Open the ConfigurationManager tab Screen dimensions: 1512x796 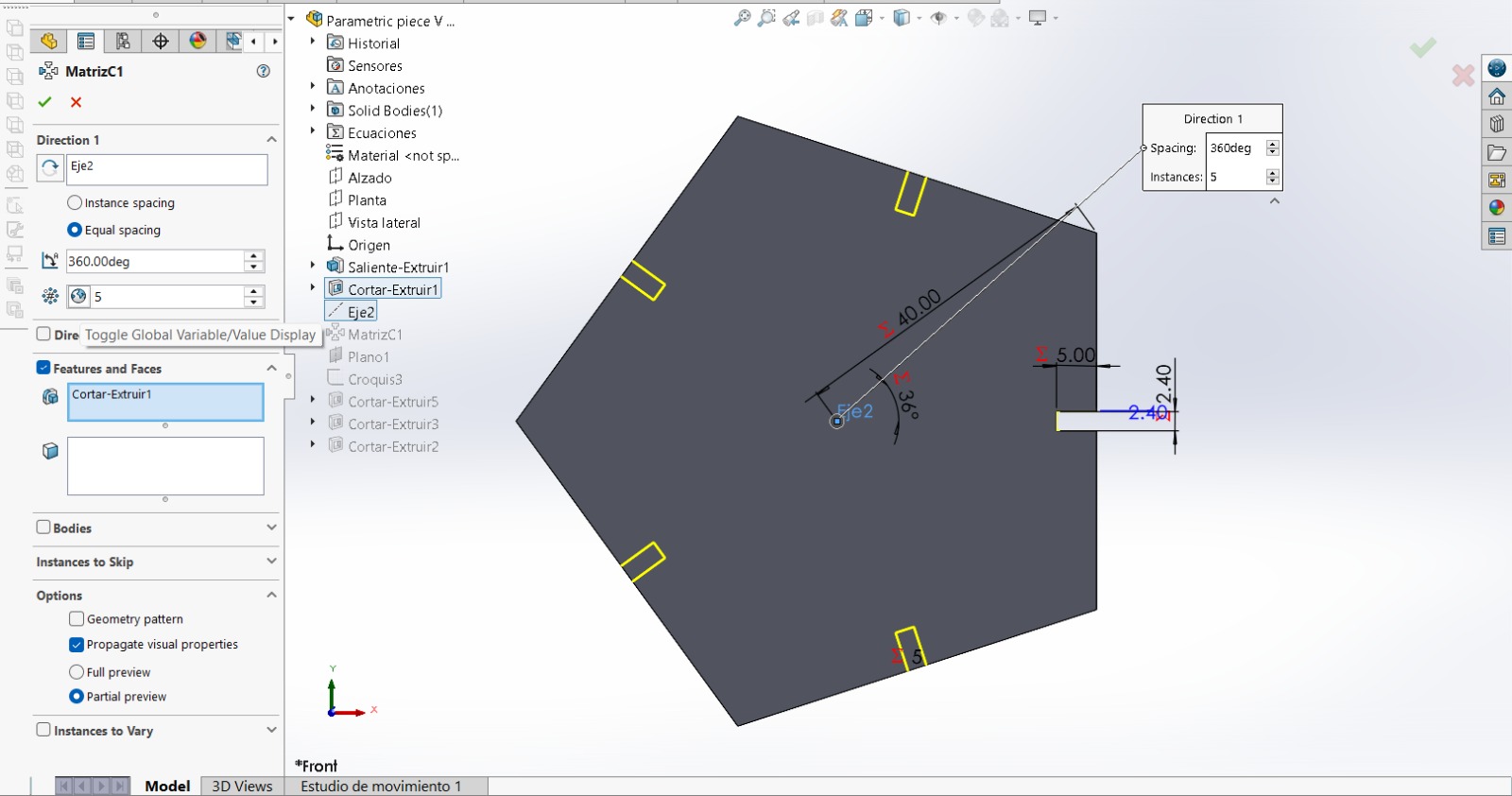tap(123, 41)
